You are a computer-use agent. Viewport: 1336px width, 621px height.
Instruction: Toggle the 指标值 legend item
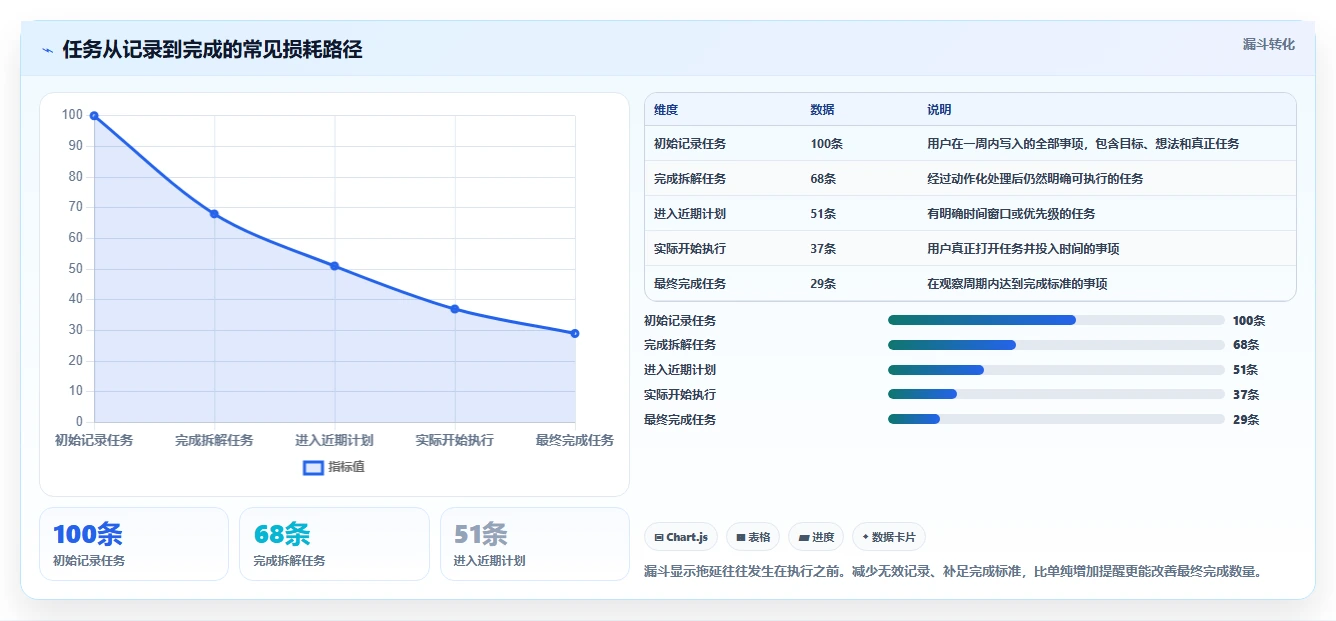pyautogui.click(x=334, y=467)
